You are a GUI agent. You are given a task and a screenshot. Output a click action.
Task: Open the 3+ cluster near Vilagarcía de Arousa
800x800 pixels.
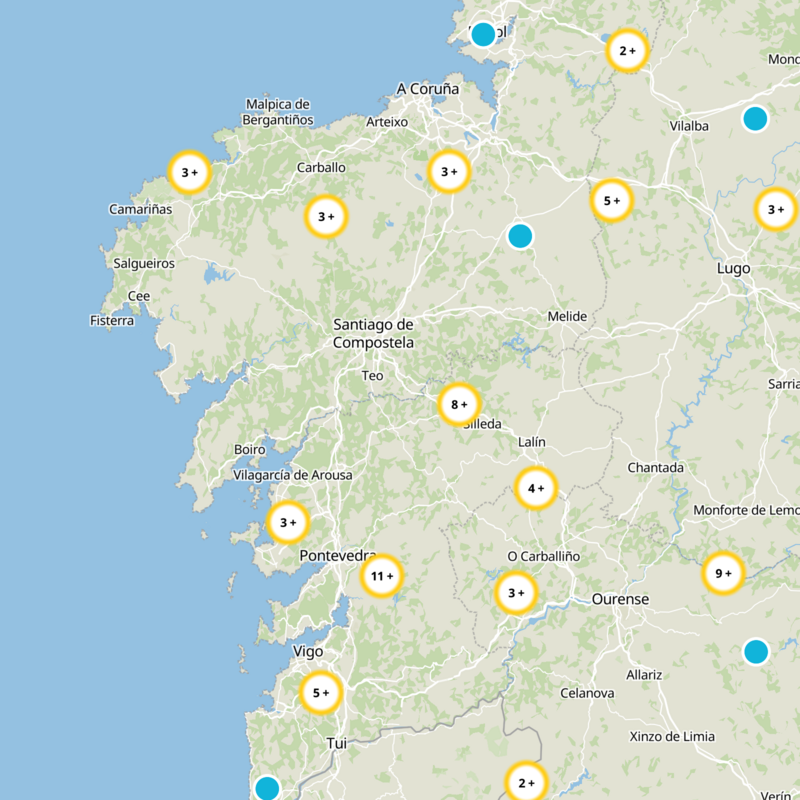coord(288,522)
